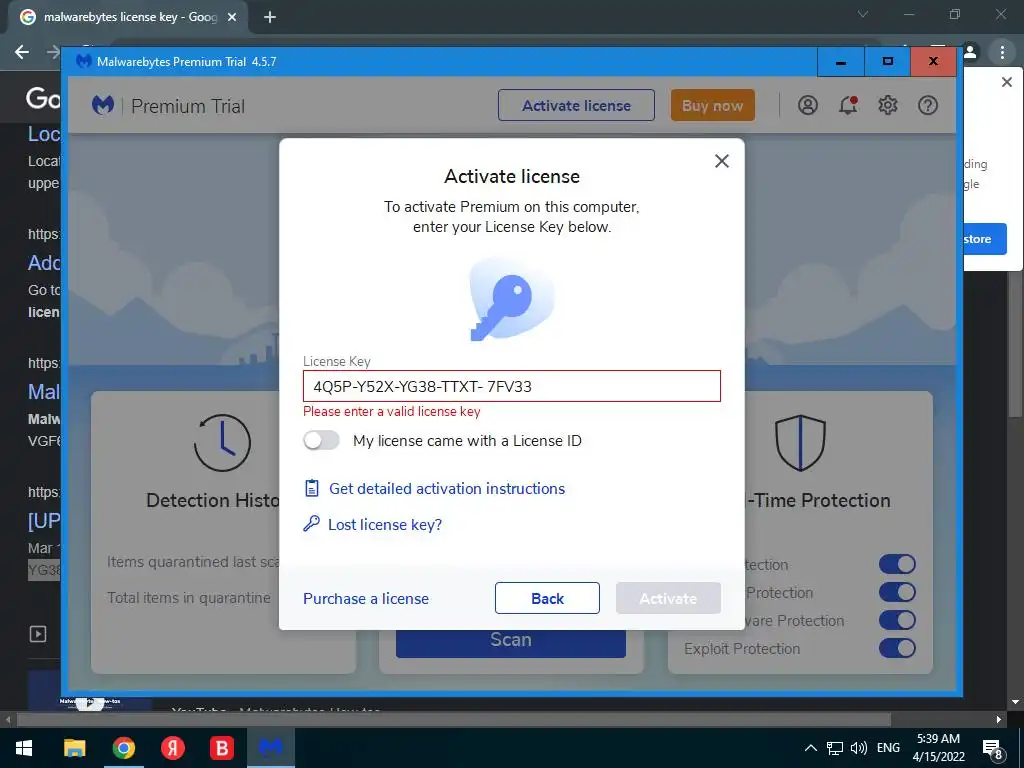Open the Lost license key? link
This screenshot has height=768, width=1024.
[385, 524]
